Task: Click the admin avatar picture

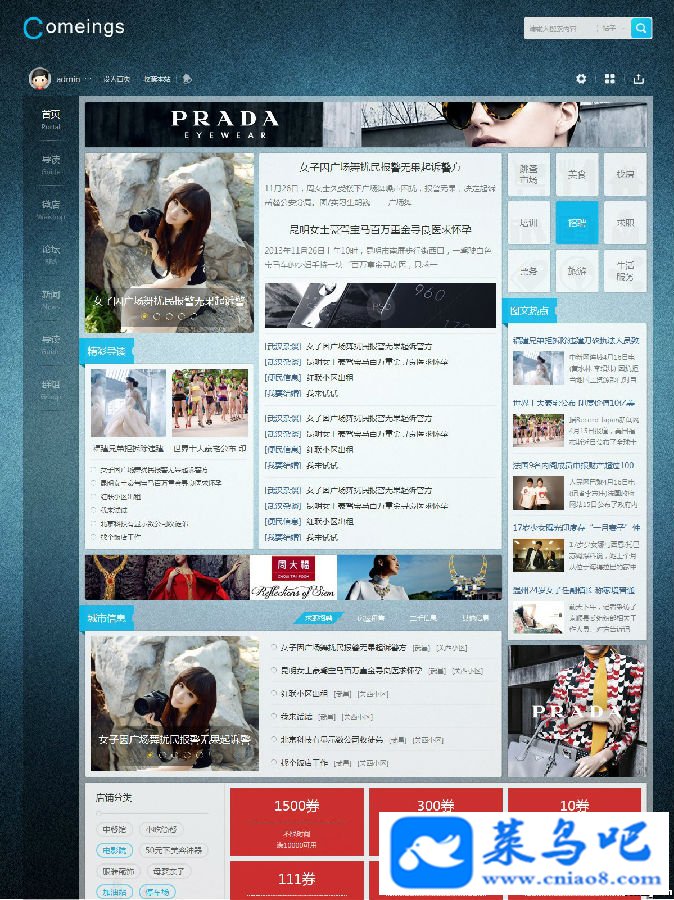Action: [40, 78]
